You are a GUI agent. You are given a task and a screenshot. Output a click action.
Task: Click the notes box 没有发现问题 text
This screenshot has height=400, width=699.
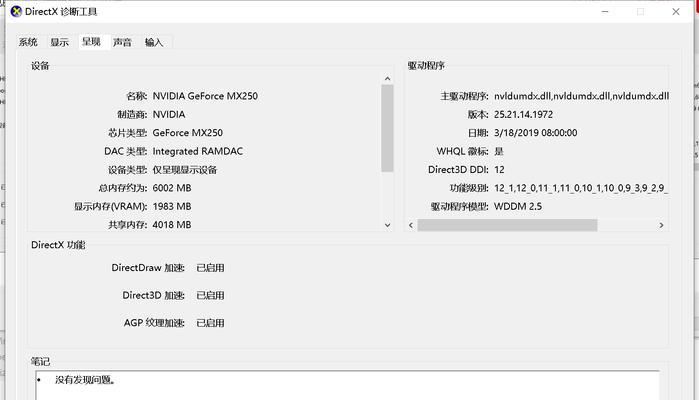click(x=85, y=379)
